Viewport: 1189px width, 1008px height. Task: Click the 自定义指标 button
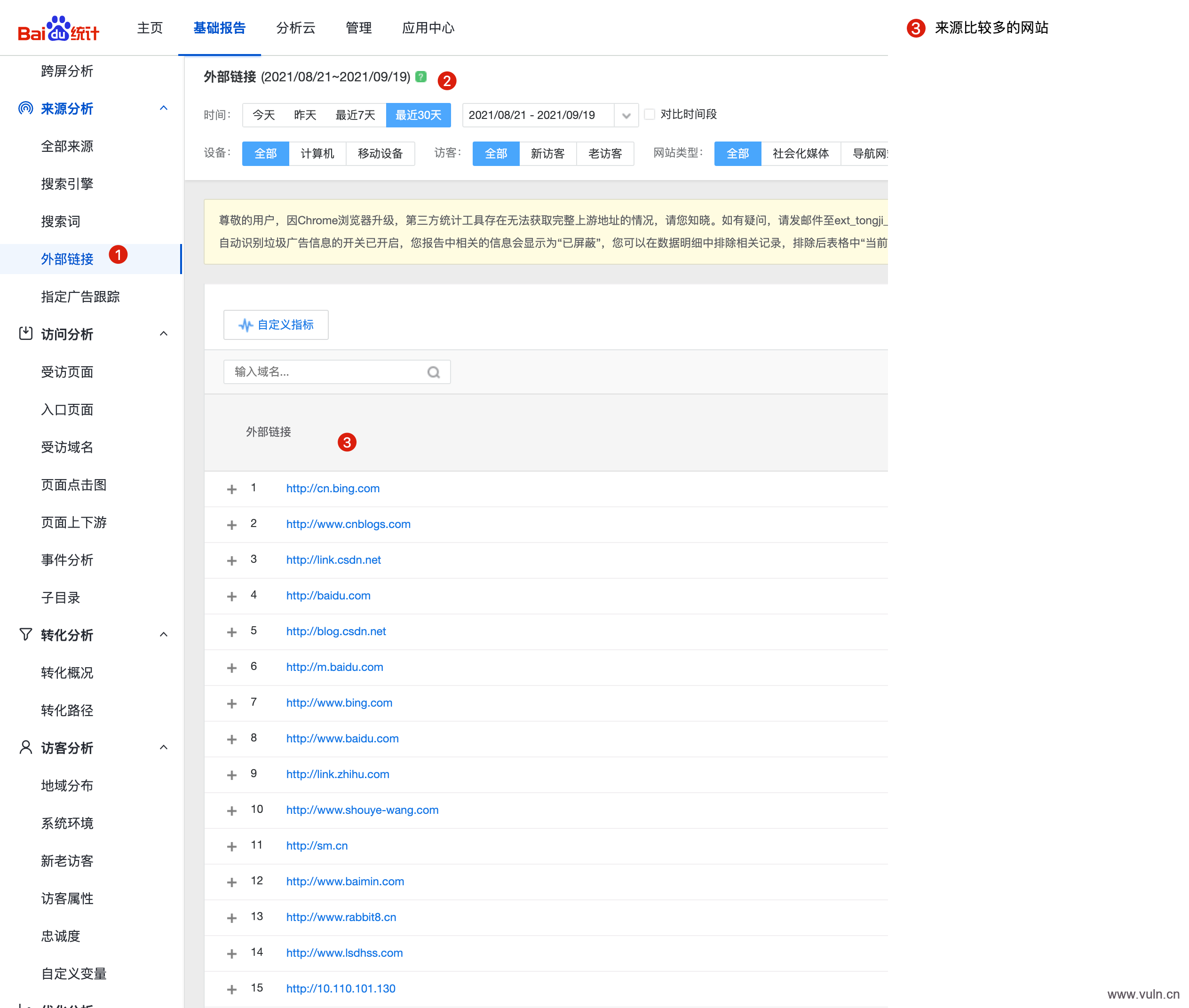(276, 325)
